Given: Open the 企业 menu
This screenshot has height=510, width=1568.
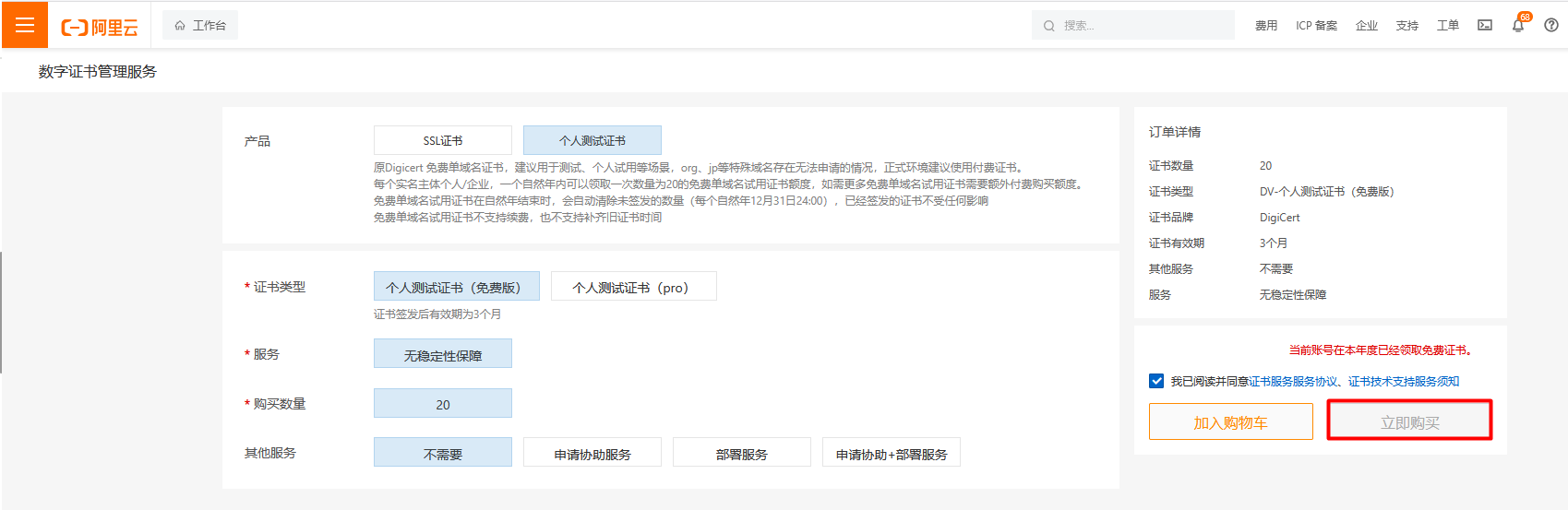Looking at the screenshot, I should (1367, 26).
